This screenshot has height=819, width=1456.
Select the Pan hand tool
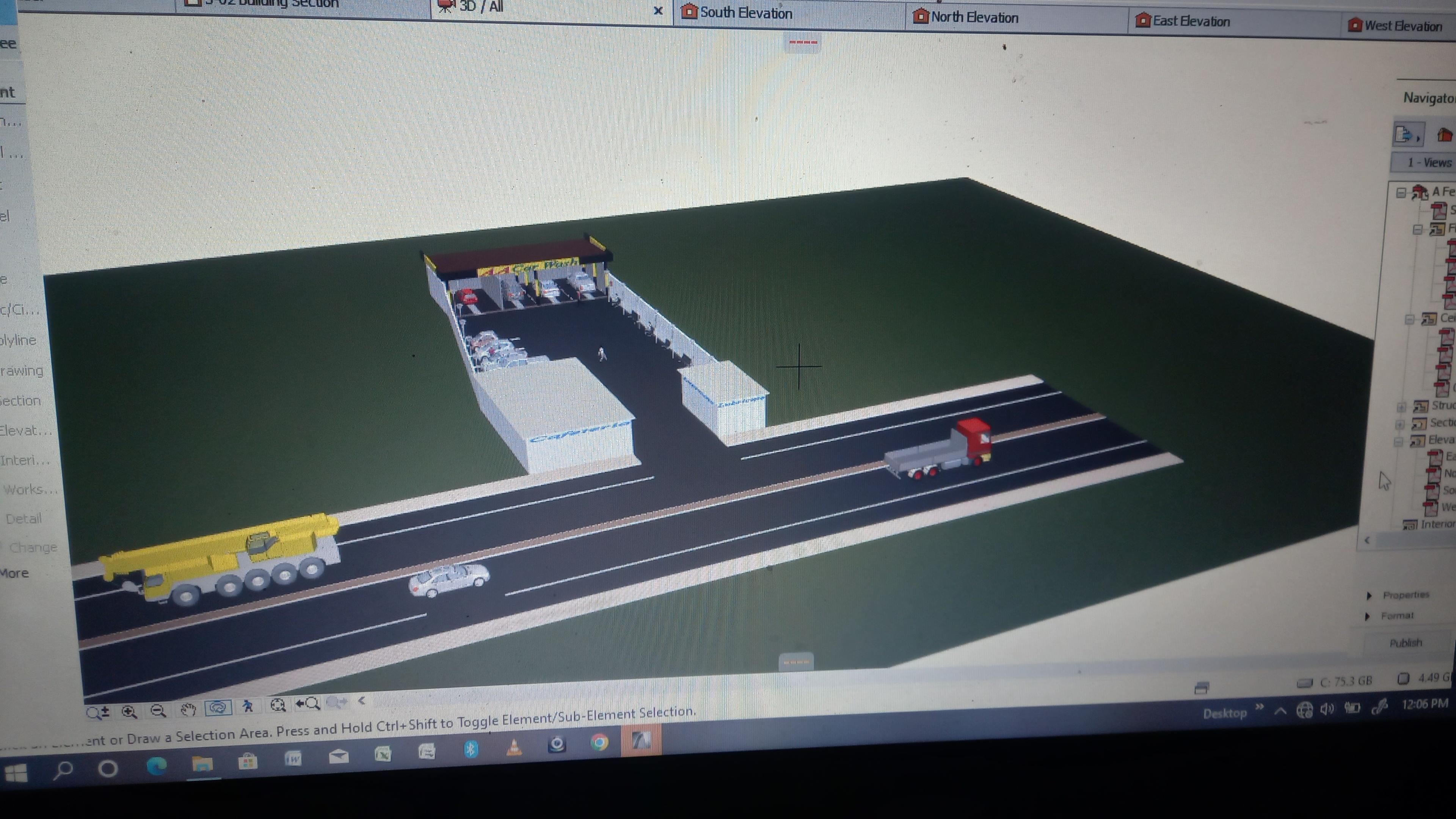(188, 709)
